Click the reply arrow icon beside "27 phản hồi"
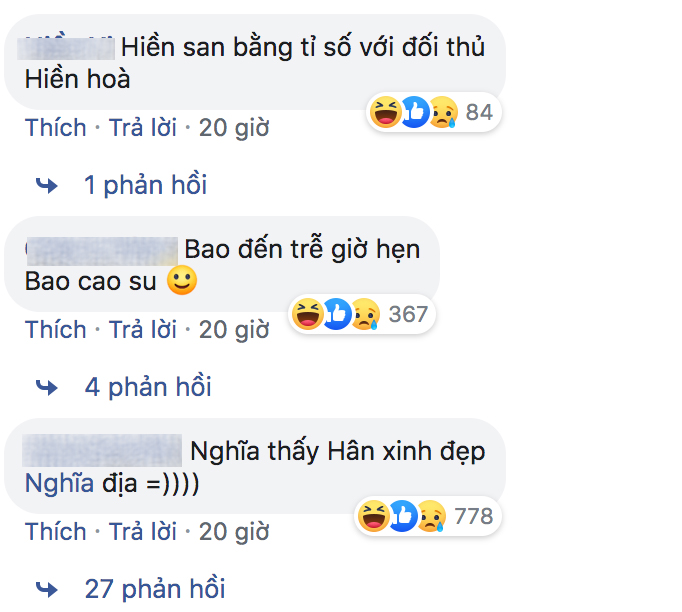Image resolution: width=682 pixels, height=612 pixels. [x=47, y=588]
